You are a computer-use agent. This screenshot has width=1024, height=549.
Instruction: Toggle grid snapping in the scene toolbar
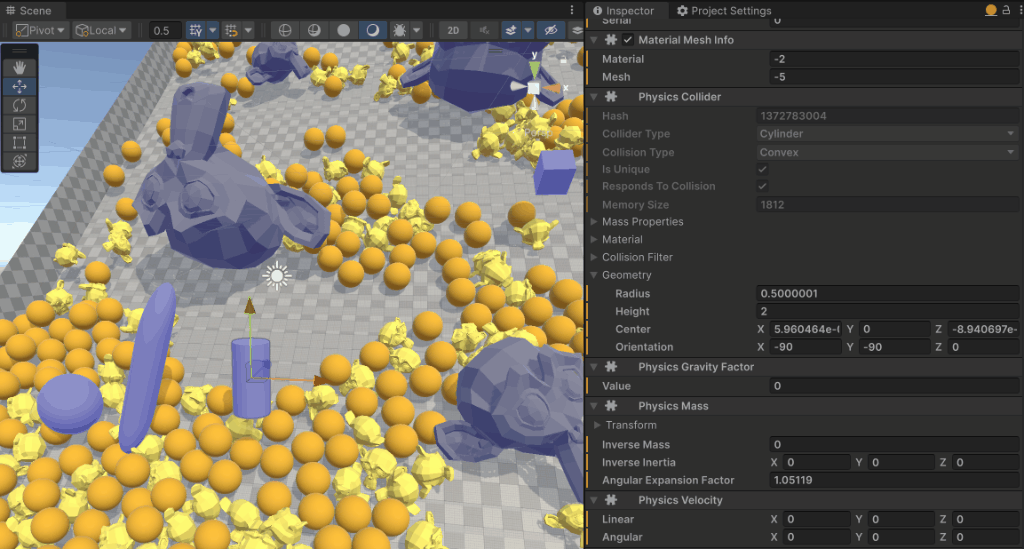(x=195, y=30)
